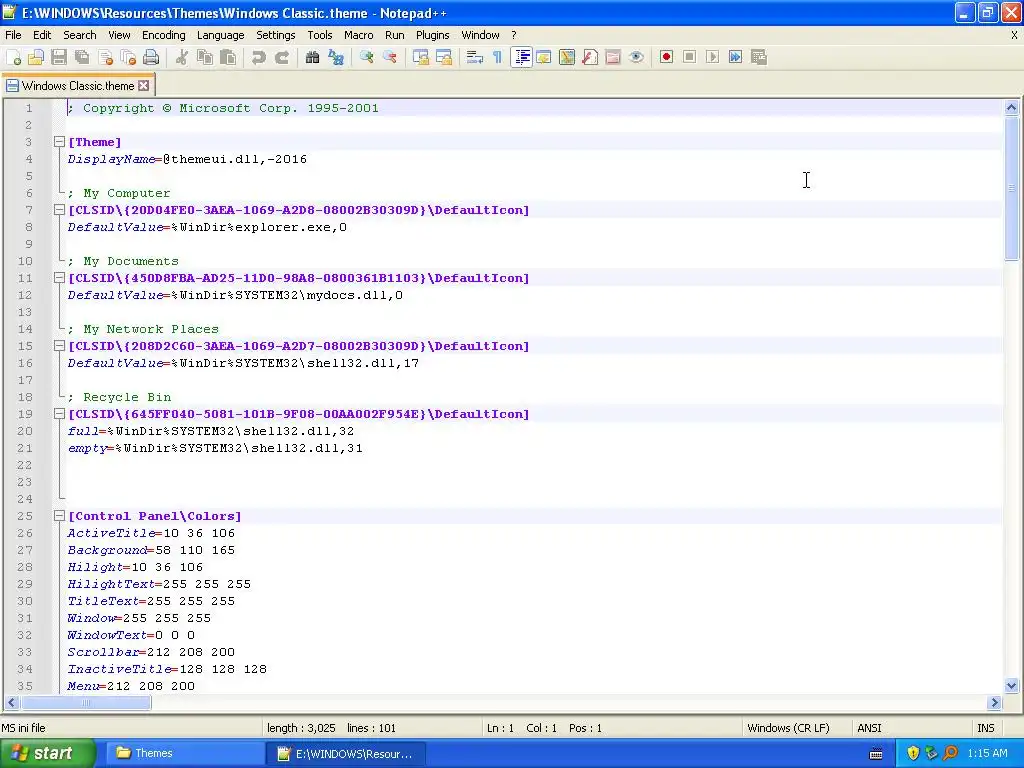This screenshot has height=768, width=1024.
Task: Click Save Current Recorded Macro icon
Action: point(759,57)
